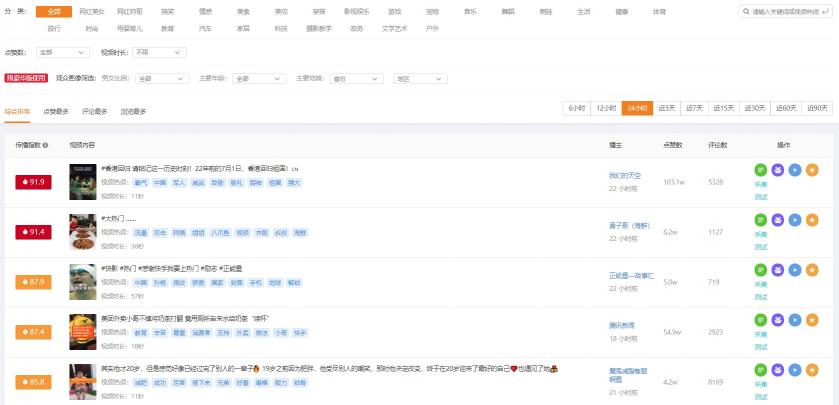The width and height of the screenshot is (839, 405).
Task: Open the 地区 dropdown
Action: click(421, 79)
